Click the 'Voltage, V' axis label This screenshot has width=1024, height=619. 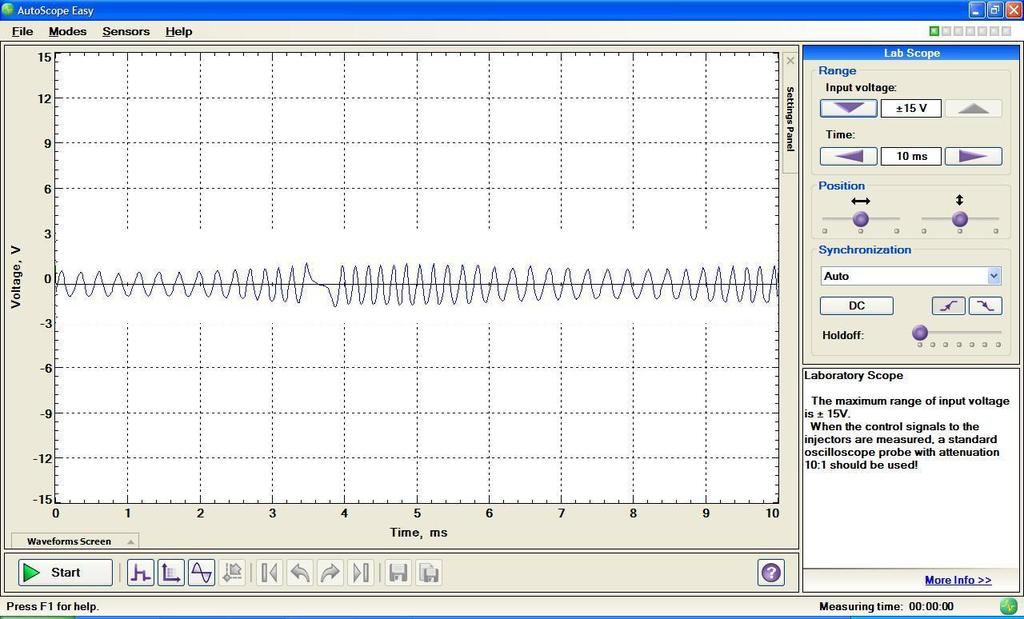(x=16, y=277)
